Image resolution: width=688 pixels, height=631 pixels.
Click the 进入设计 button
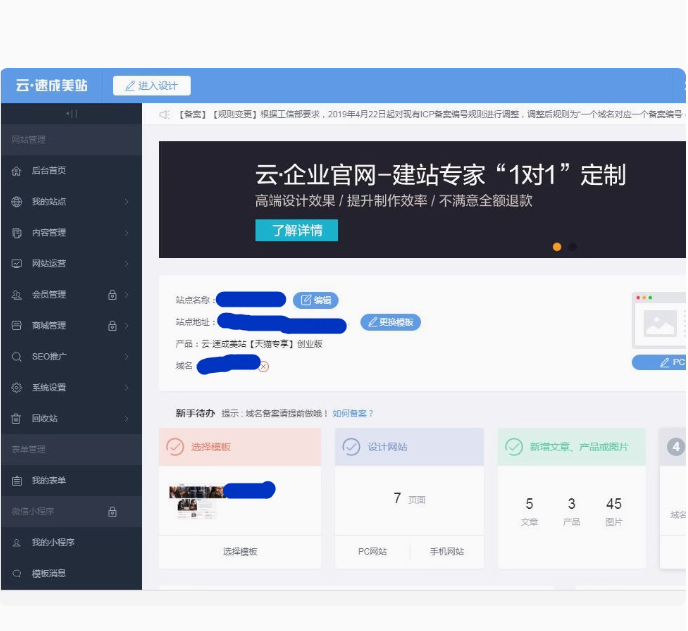pos(152,86)
